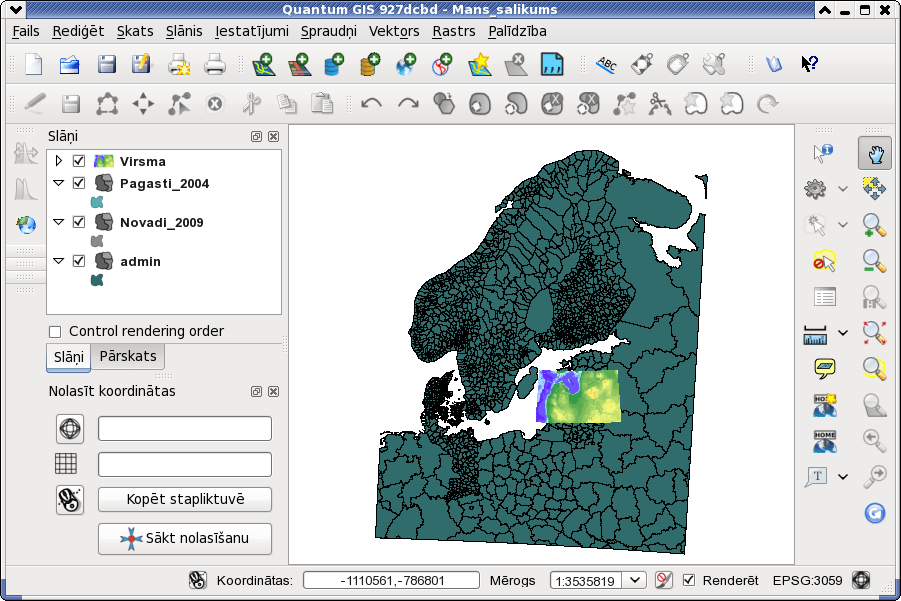Screen dimensions: 901x601
Task: Collapse the Pagasti_2004 layer node
Action: click(x=58, y=183)
